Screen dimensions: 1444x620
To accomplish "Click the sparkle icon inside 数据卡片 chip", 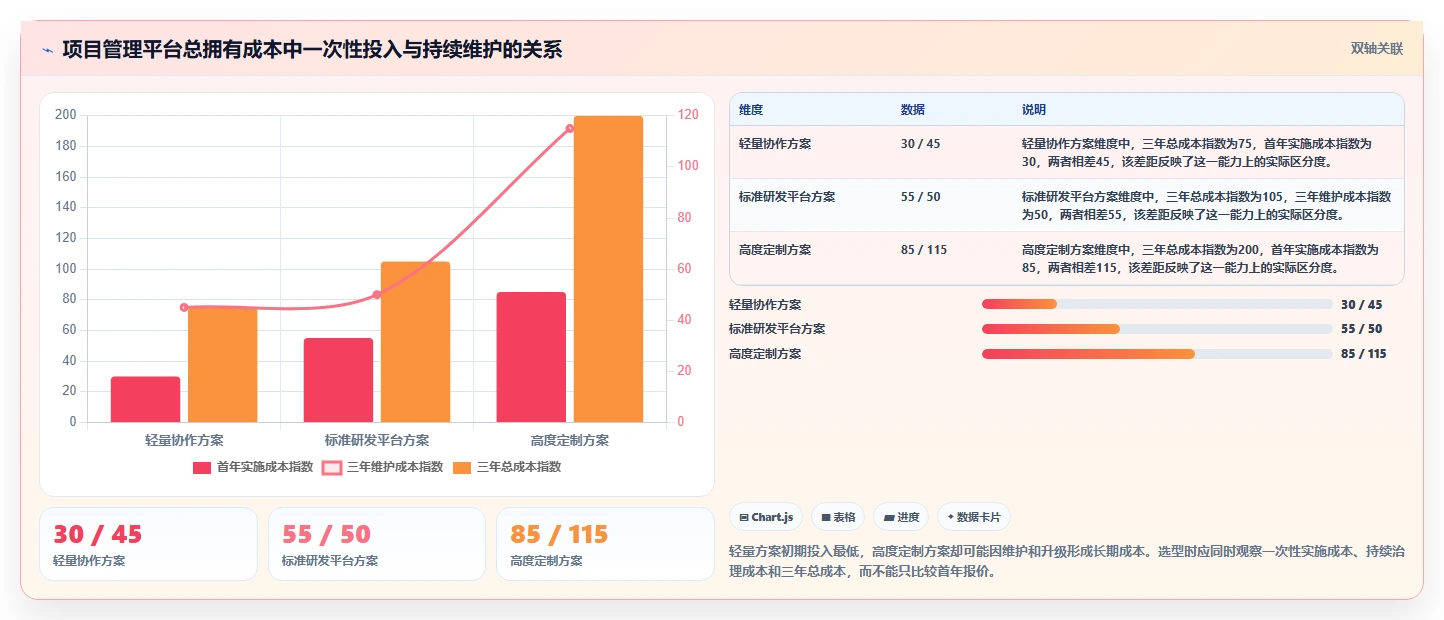I will (950, 517).
